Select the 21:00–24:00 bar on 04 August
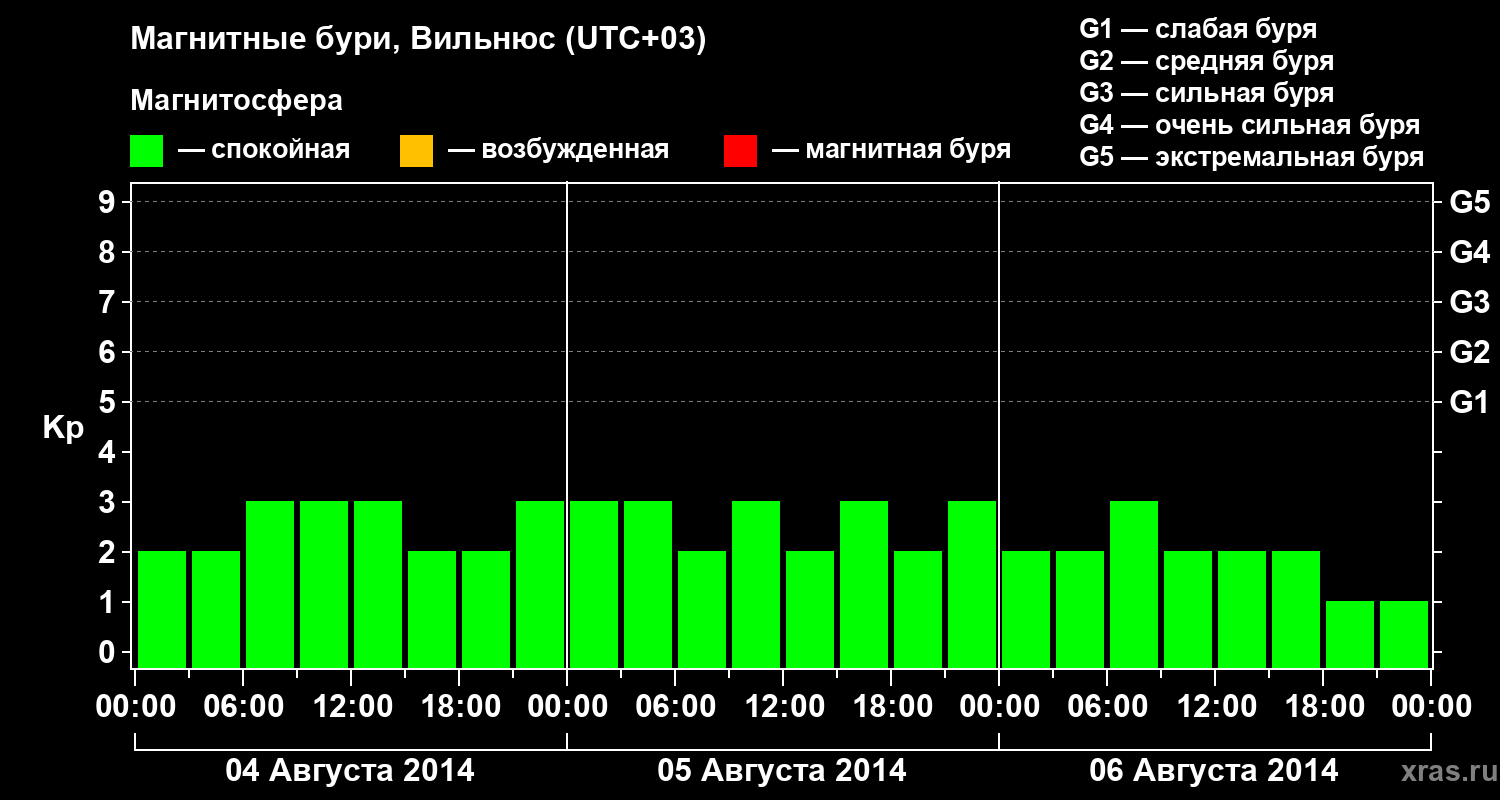Screen dimensions: 1500x800 (x=540, y=584)
